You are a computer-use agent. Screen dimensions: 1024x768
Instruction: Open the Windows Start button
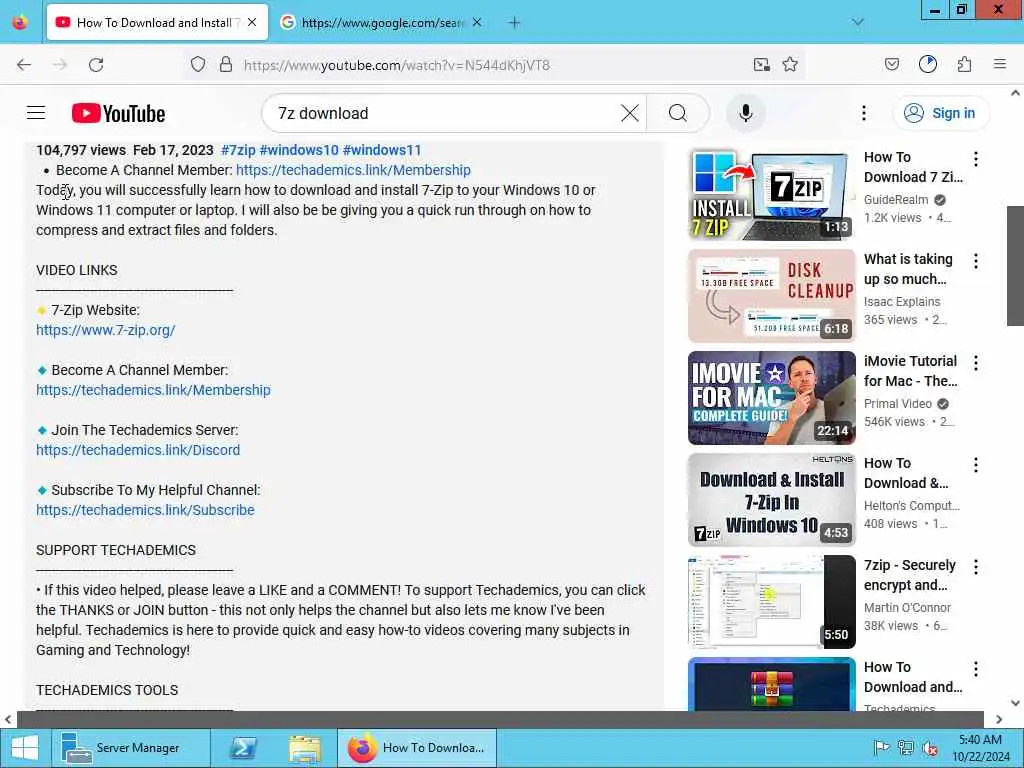25,748
